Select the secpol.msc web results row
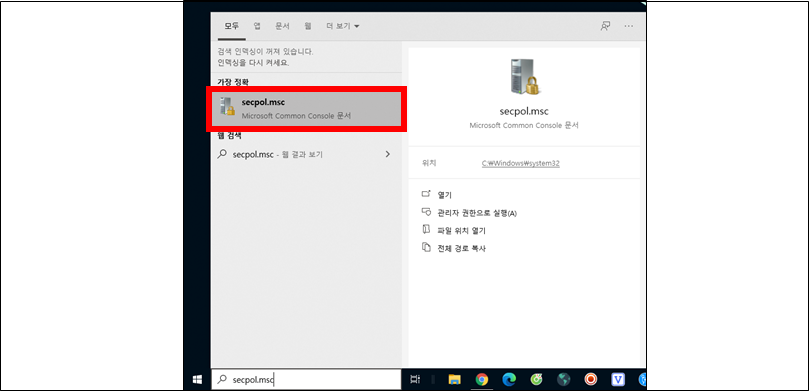 306,154
